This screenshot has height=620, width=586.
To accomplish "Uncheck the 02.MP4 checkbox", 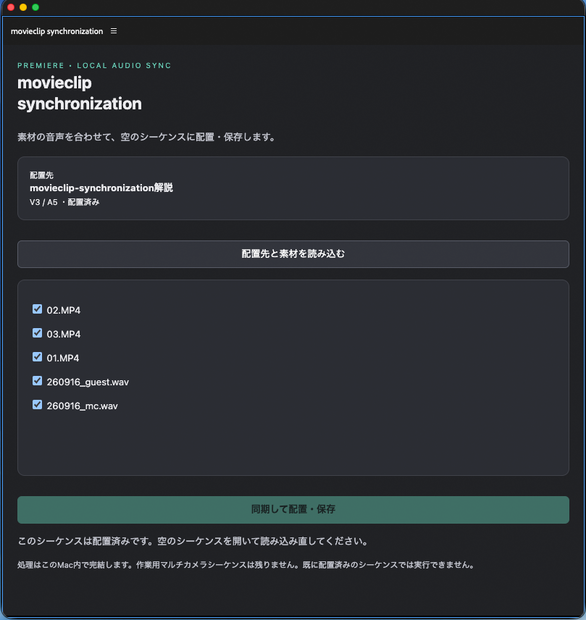I will [37, 309].
